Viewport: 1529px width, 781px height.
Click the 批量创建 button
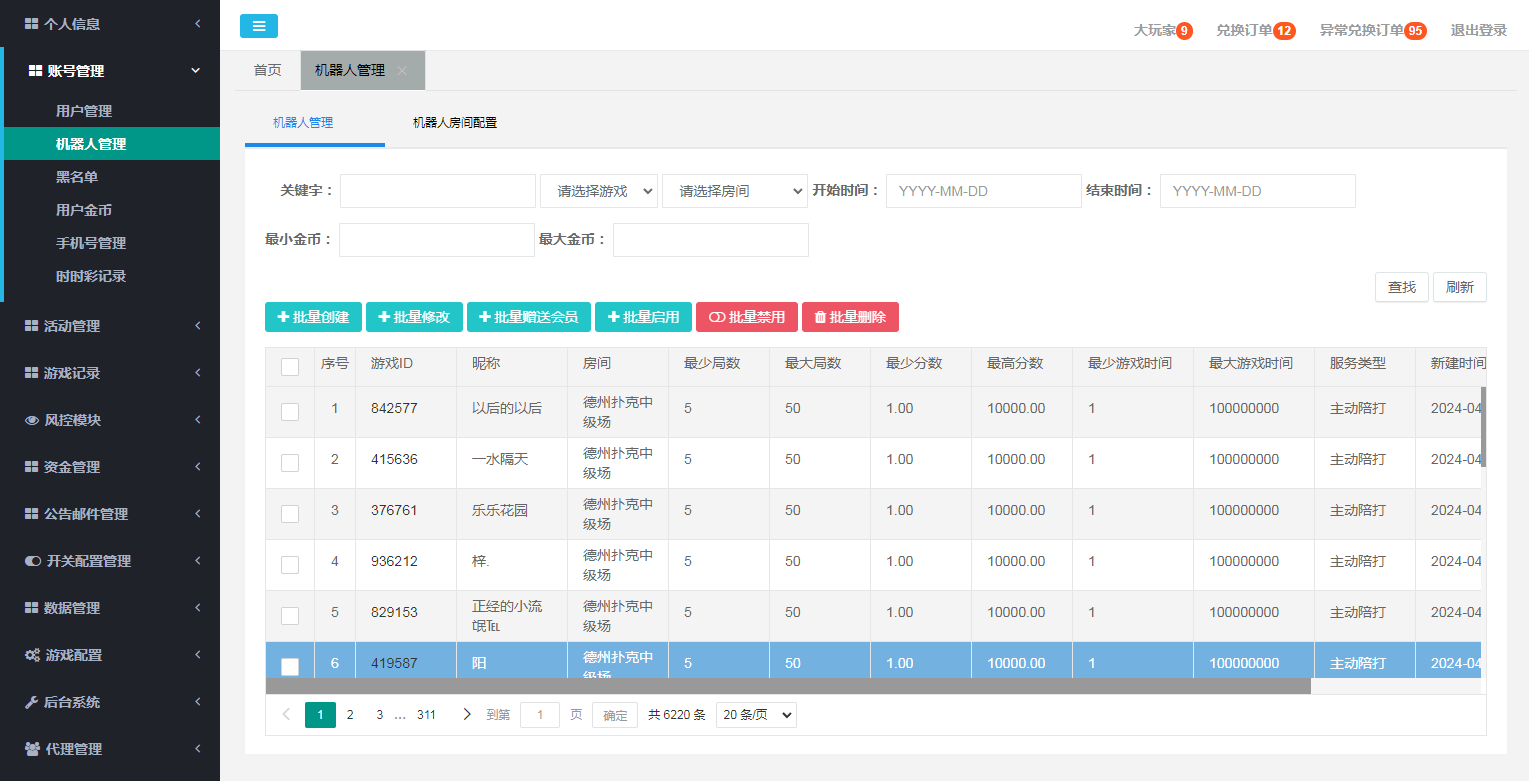tap(313, 317)
